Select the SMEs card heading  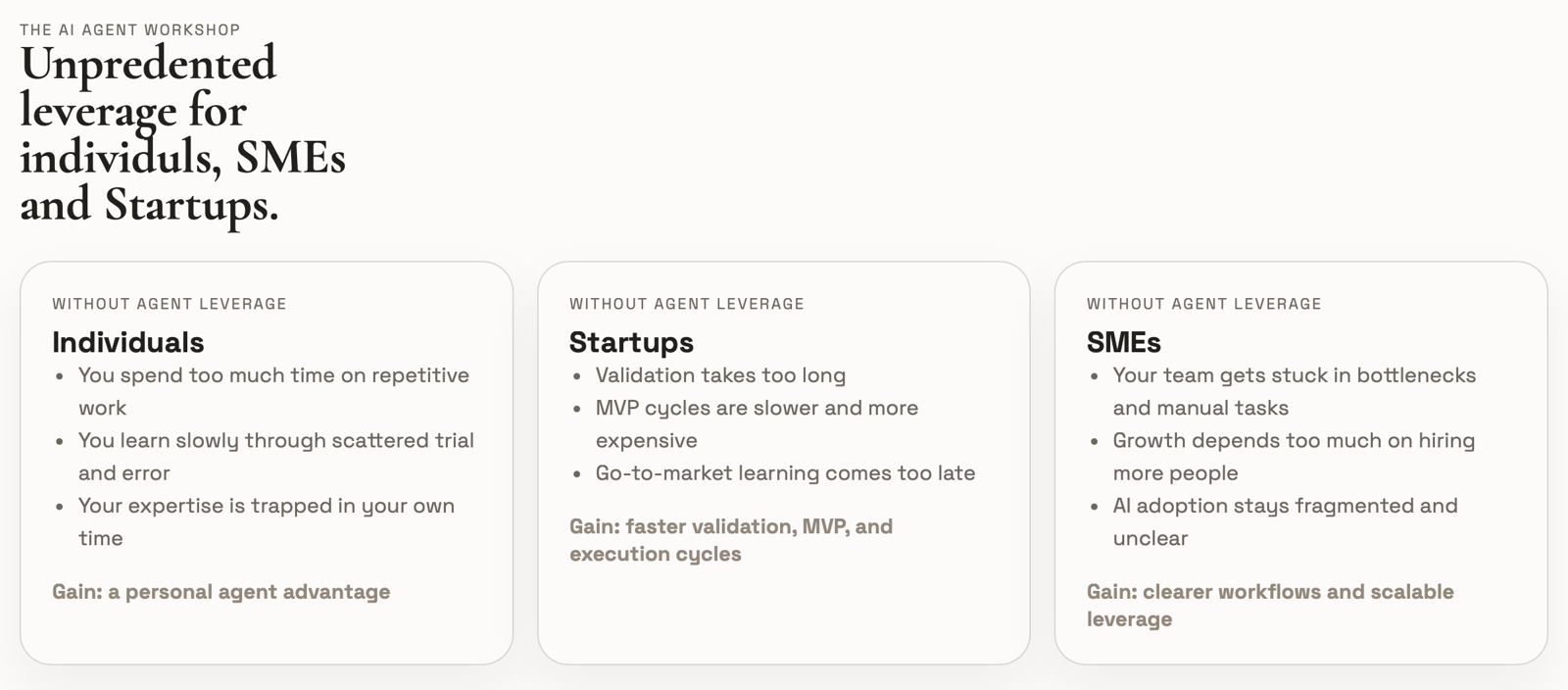point(1123,342)
